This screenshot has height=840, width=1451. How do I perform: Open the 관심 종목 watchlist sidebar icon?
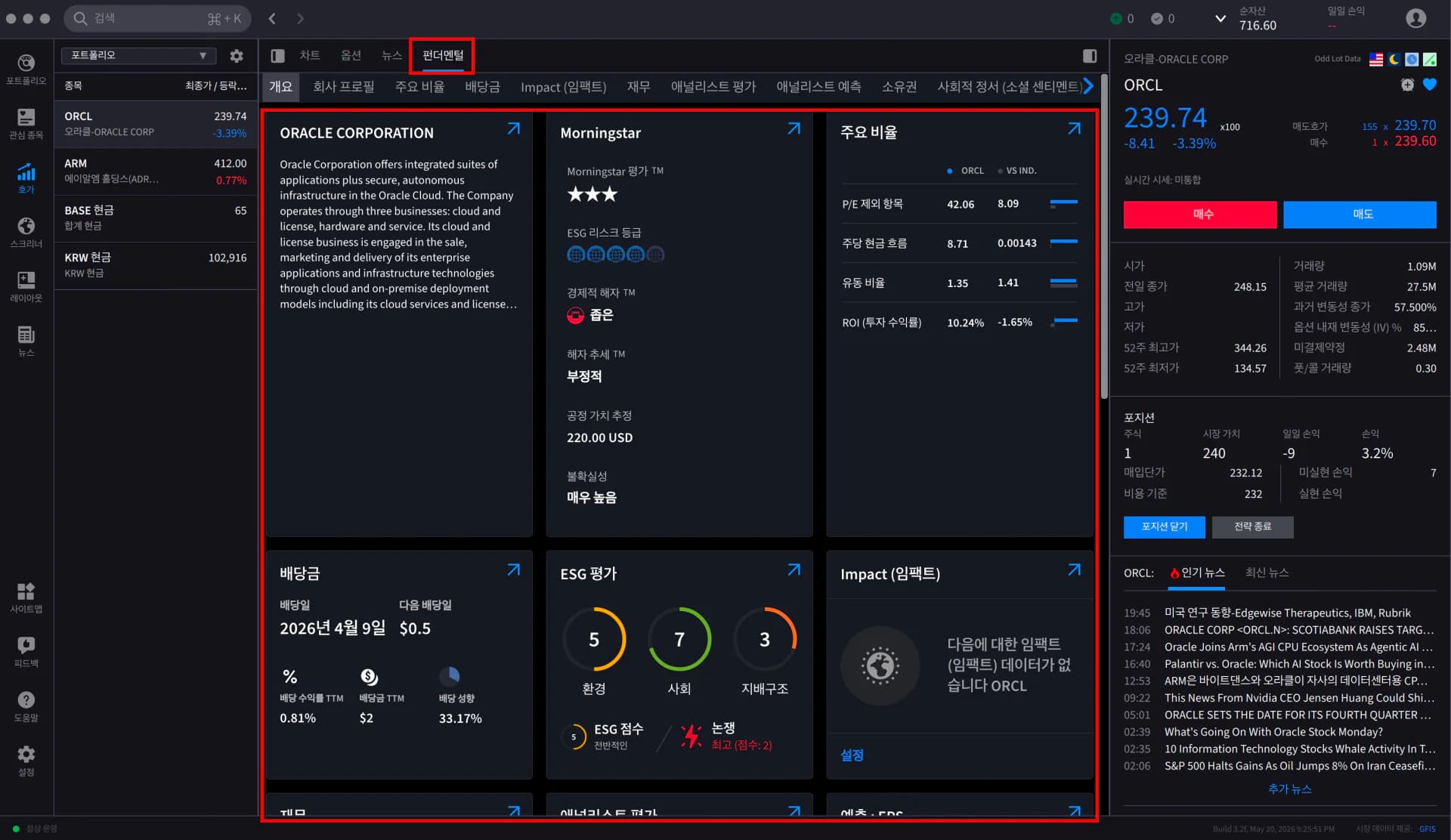[26, 123]
